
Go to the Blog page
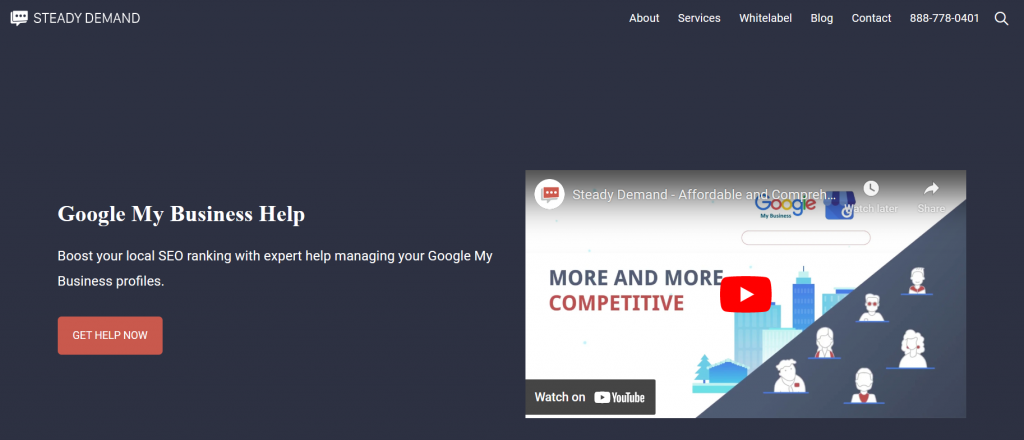click(x=822, y=18)
